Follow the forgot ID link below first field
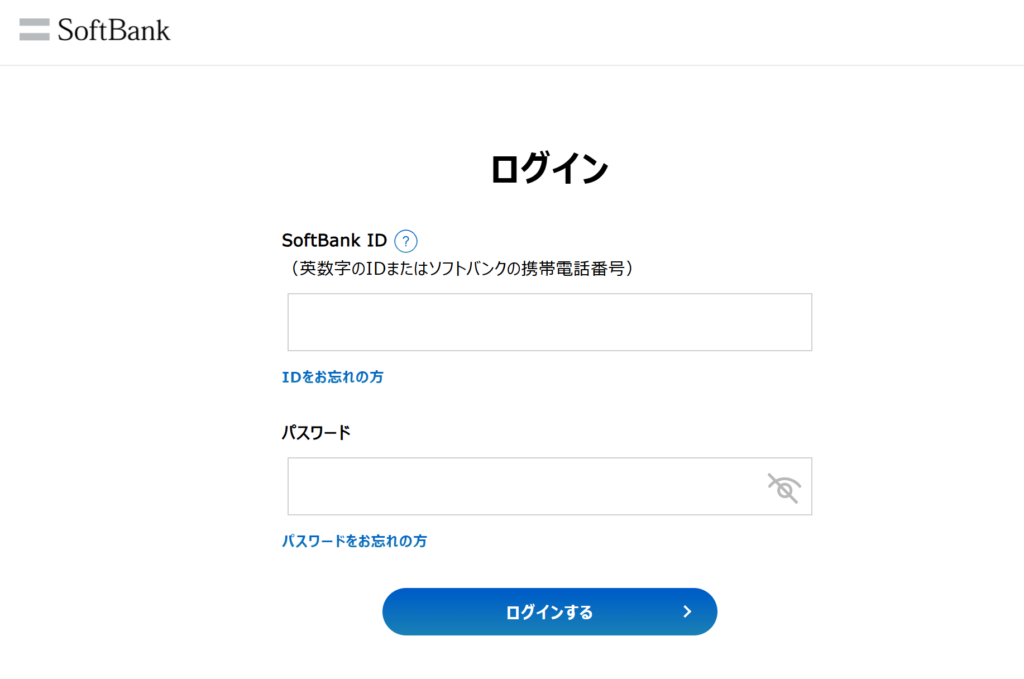The height and width of the screenshot is (679, 1024). pos(332,377)
